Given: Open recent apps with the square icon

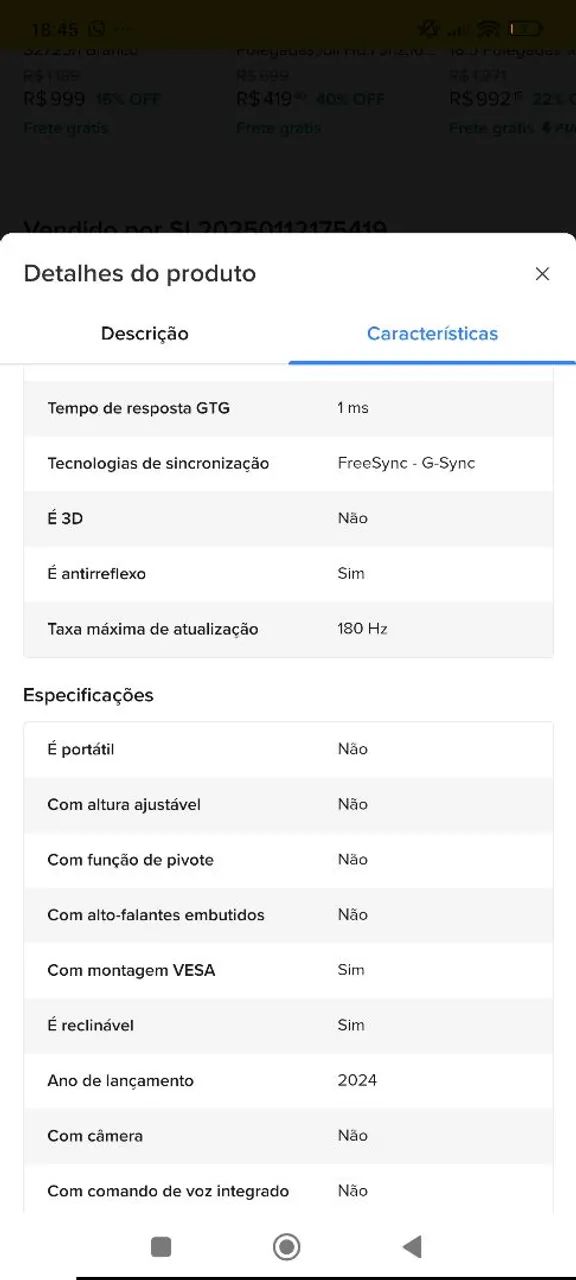Looking at the screenshot, I should click(x=160, y=1247).
